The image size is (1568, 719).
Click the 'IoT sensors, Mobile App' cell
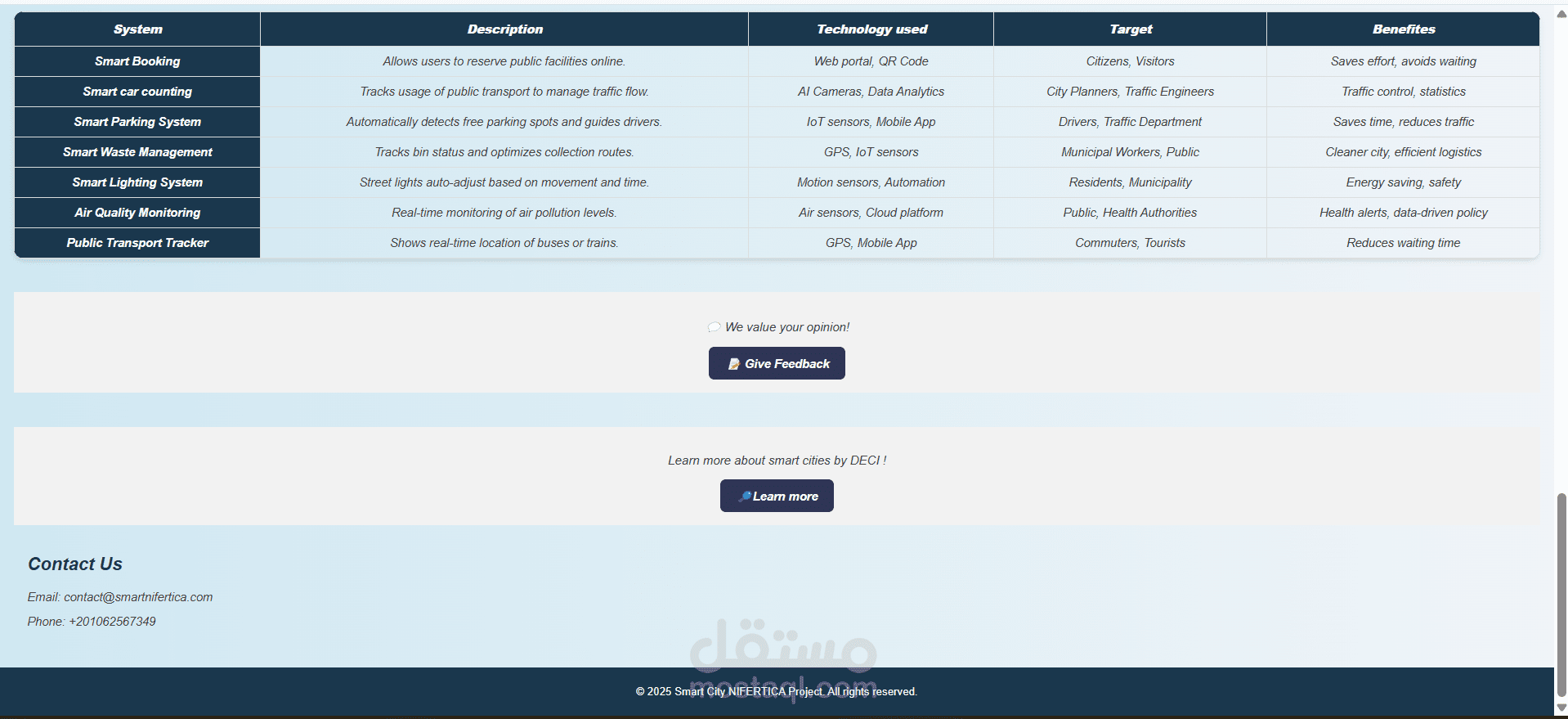pos(871,122)
